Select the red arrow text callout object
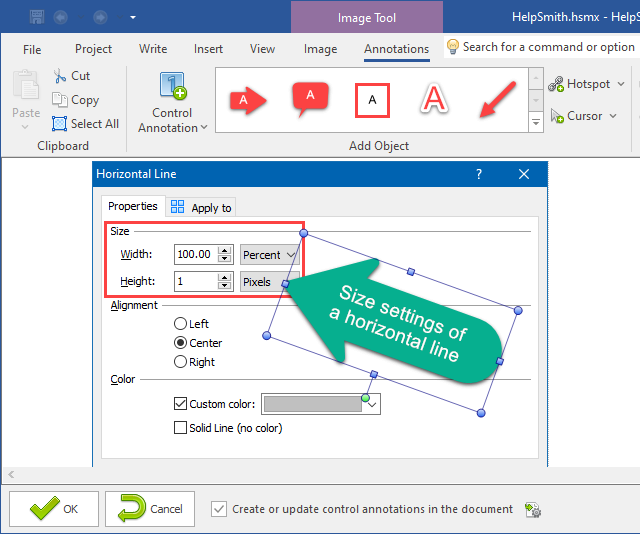The image size is (640, 534). pyautogui.click(x=247, y=99)
